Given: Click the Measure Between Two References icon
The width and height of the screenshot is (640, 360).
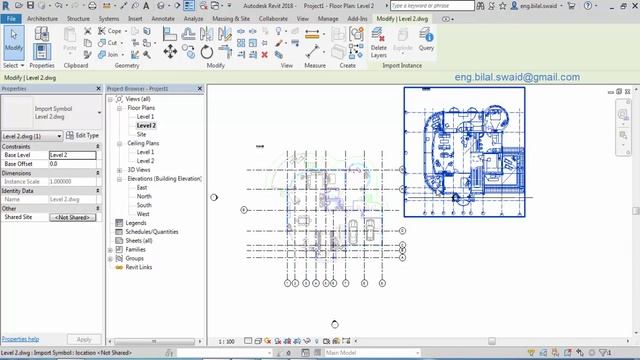Looking at the screenshot, I should pos(312,51).
